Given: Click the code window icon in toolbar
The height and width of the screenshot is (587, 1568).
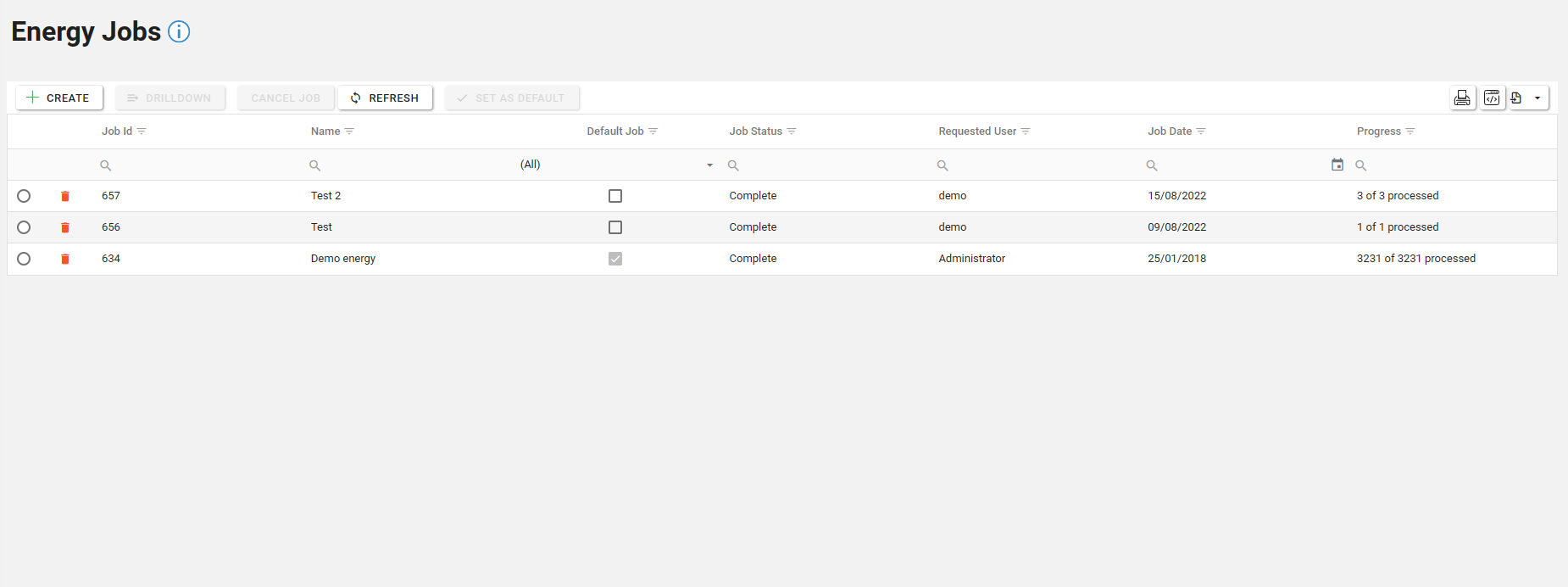Looking at the screenshot, I should tap(1492, 98).
